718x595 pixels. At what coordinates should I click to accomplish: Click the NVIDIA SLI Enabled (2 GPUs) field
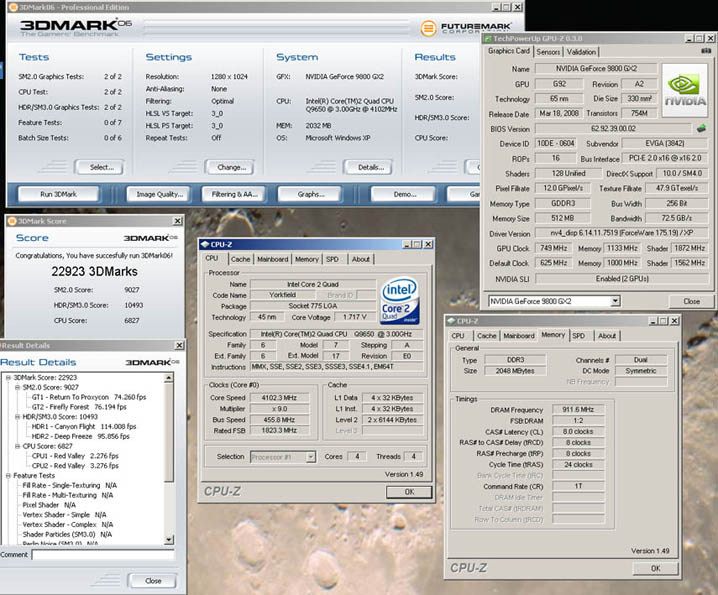click(621, 278)
